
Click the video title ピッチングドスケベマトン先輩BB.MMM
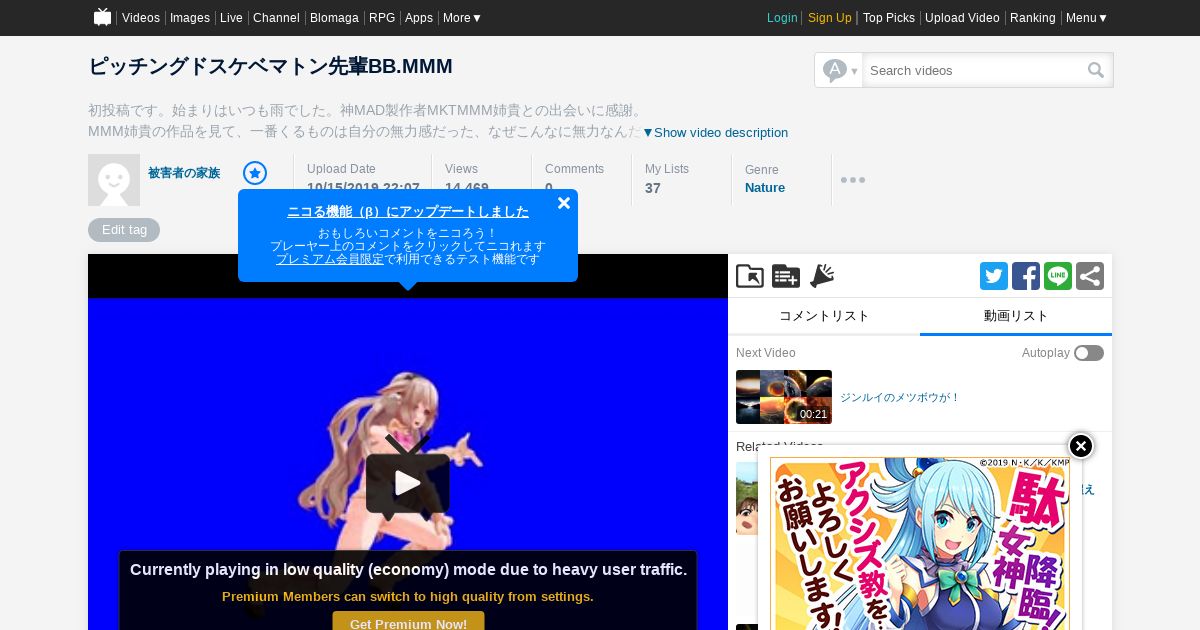coord(270,67)
